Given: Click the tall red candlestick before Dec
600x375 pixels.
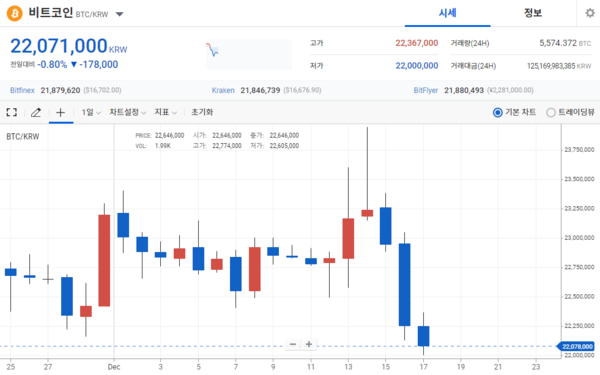Looking at the screenshot, I should (x=104, y=260).
